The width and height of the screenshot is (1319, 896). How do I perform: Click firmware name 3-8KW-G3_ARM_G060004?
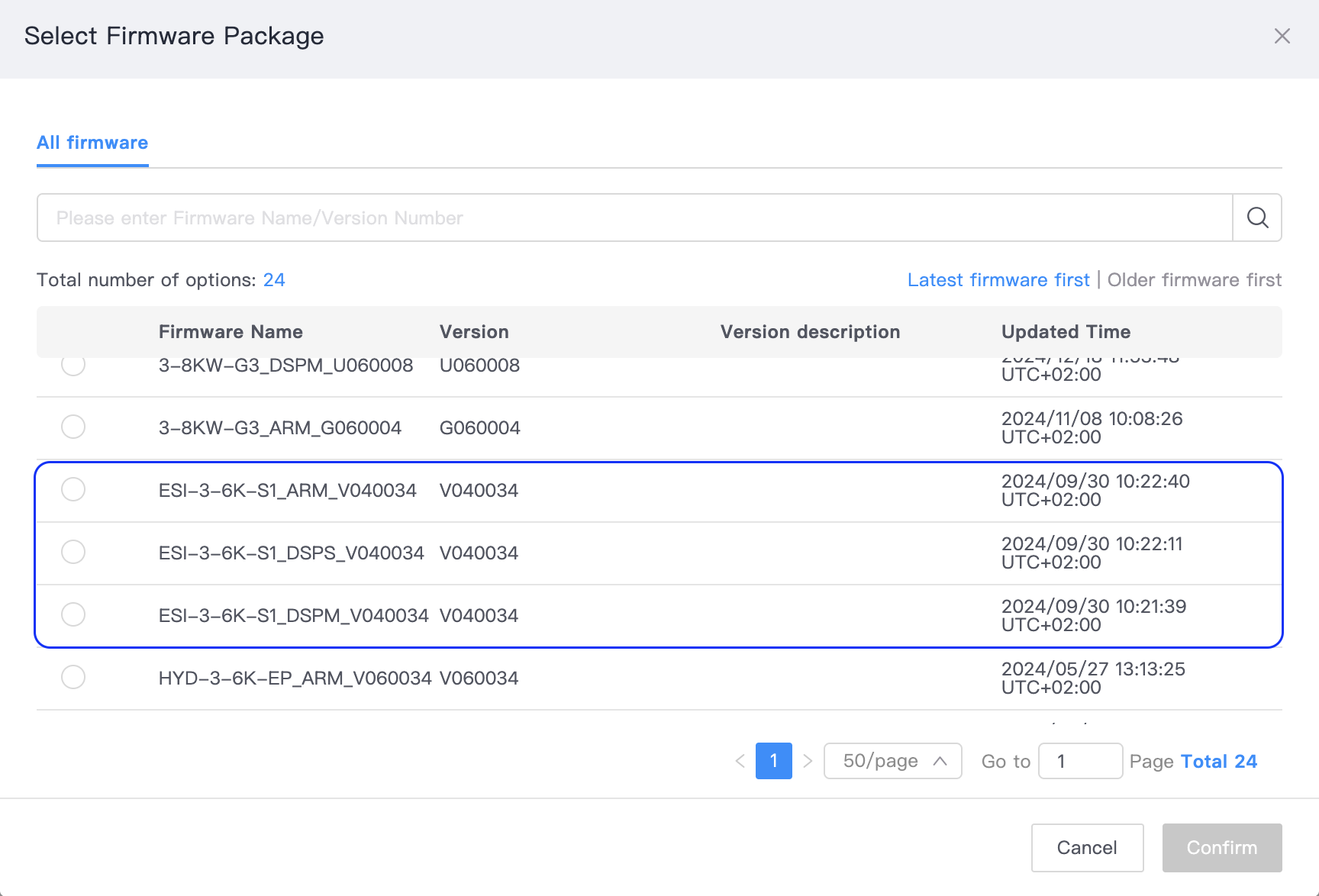[280, 427]
